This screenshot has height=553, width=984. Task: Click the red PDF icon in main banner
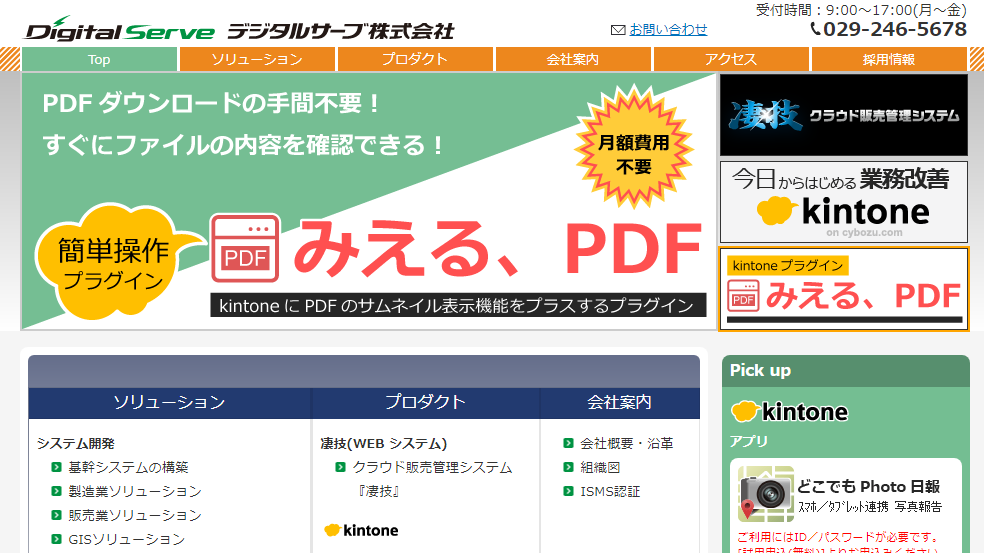click(x=245, y=249)
